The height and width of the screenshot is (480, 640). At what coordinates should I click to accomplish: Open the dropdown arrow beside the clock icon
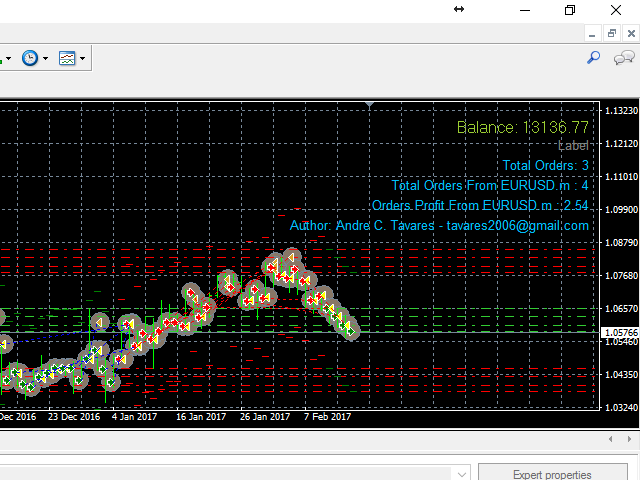tap(45, 59)
